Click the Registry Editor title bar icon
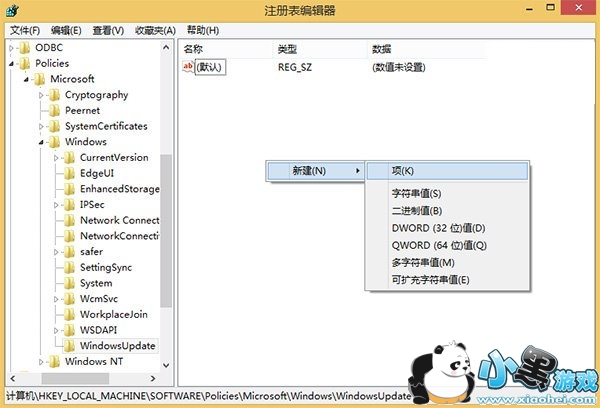 click(x=12, y=10)
